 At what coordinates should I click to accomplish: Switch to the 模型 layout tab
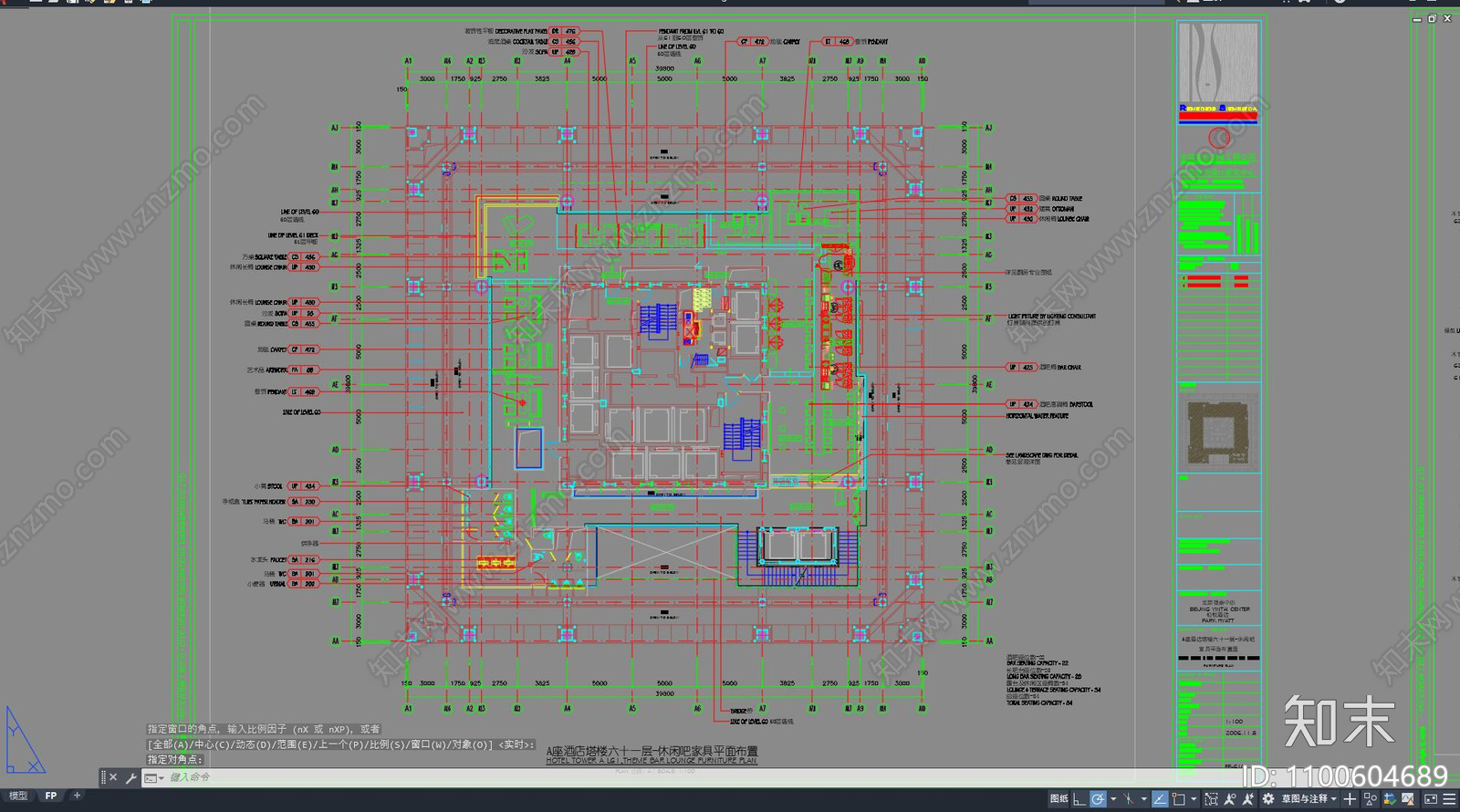point(18,796)
